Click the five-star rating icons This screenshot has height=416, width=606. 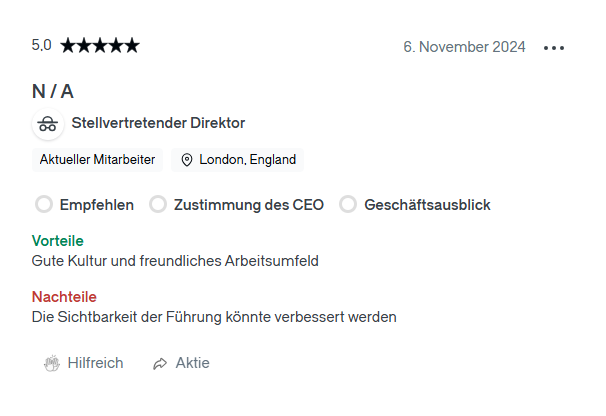click(x=100, y=46)
